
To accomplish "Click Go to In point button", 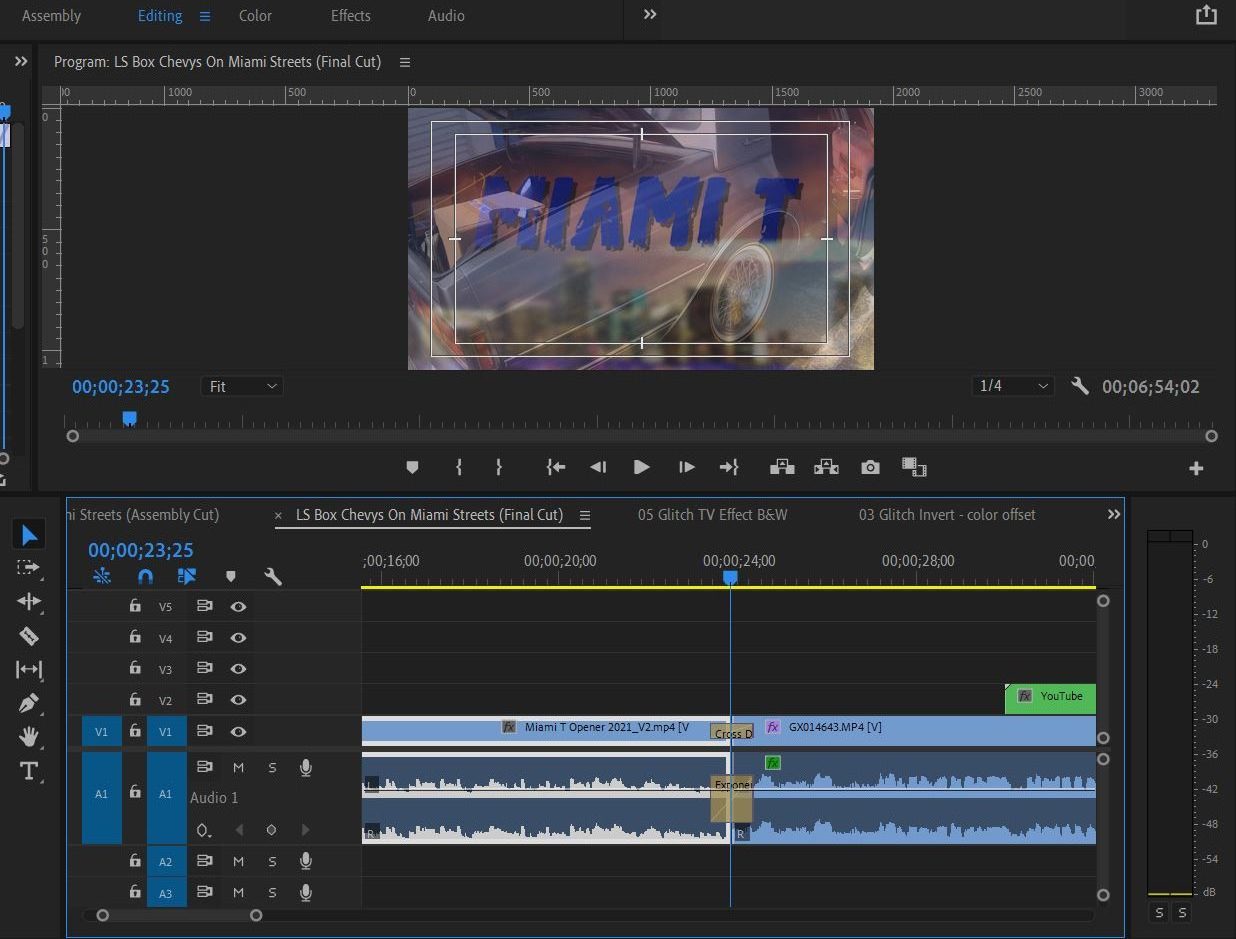I will [556, 467].
